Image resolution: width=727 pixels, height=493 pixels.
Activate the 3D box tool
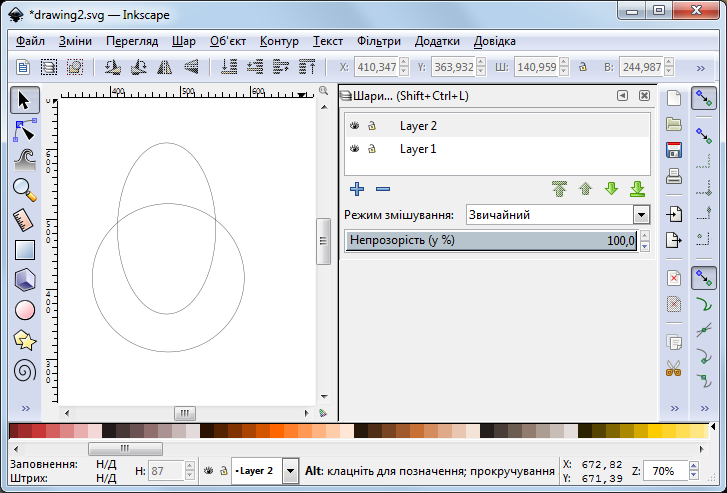coord(25,280)
